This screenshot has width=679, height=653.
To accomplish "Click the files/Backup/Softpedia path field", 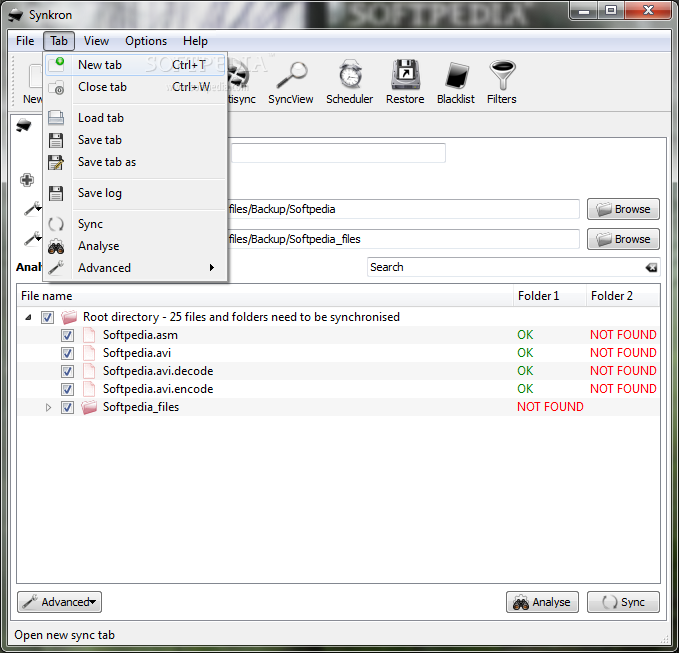I will [x=404, y=209].
